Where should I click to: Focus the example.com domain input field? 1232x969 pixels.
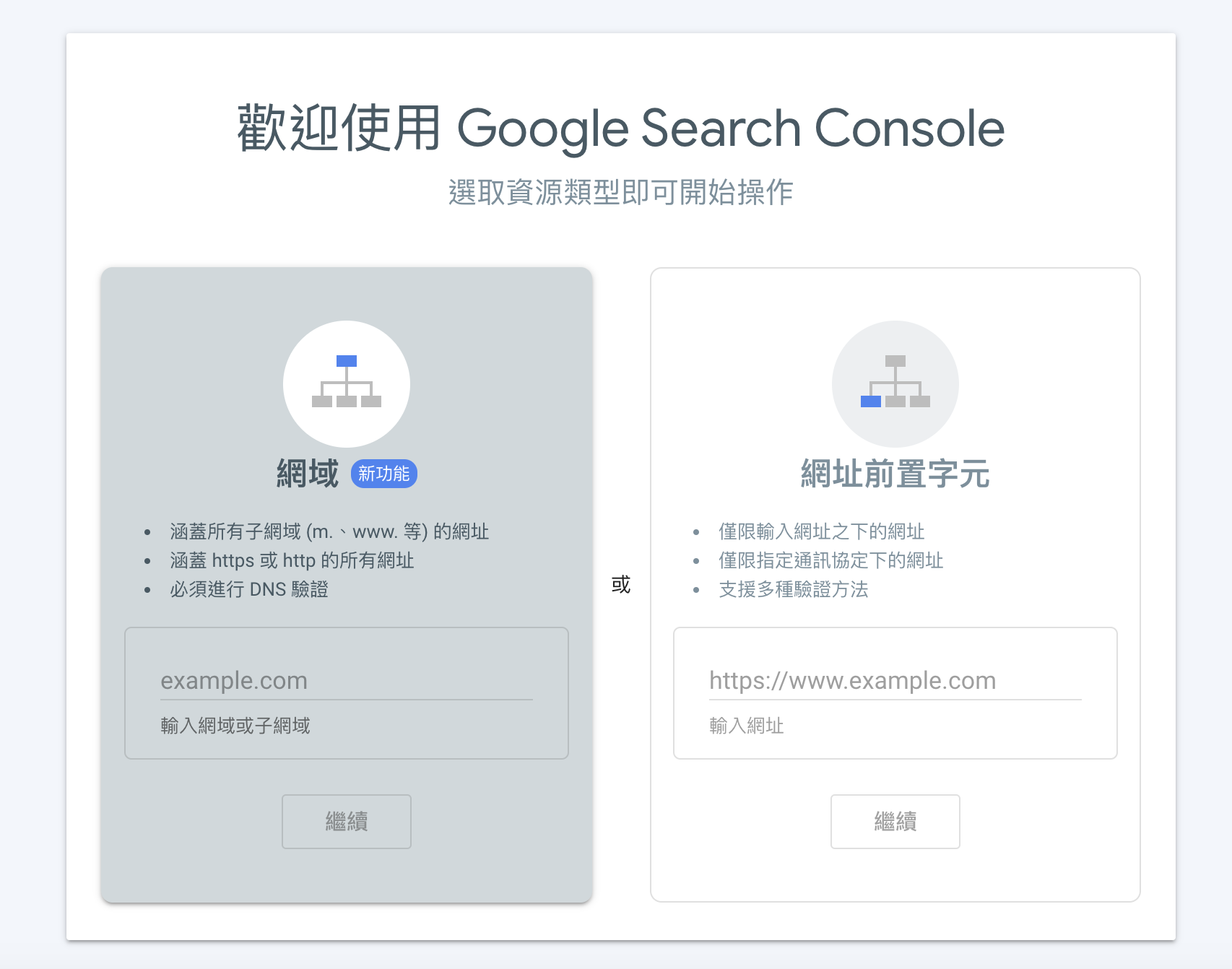[x=346, y=681]
